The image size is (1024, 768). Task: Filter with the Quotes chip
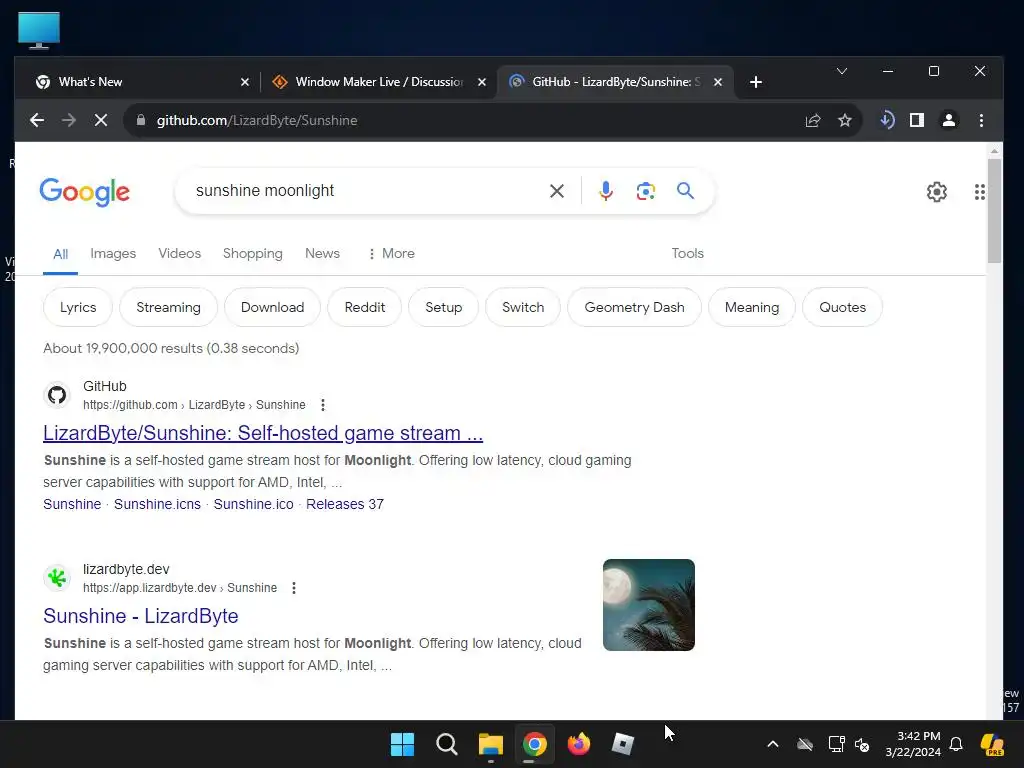(x=842, y=307)
